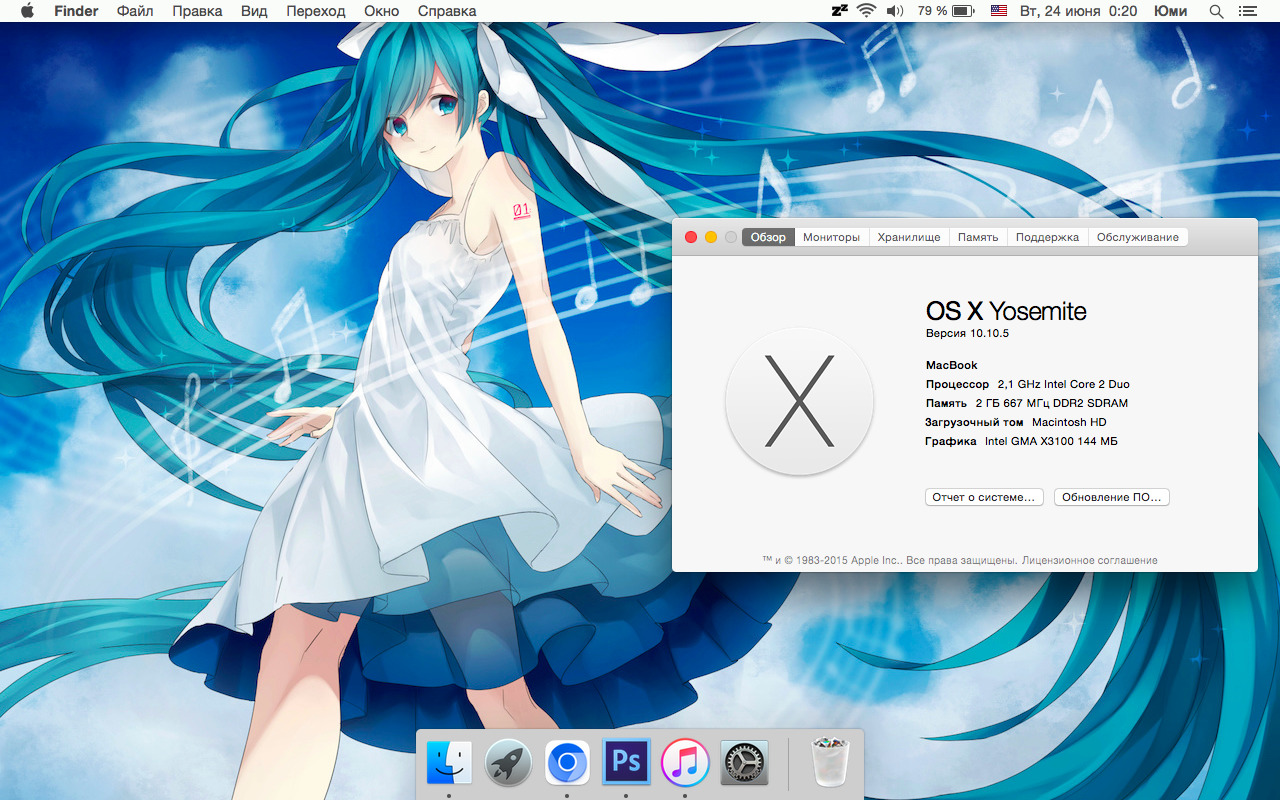The width and height of the screenshot is (1280, 800).
Task: Click the OS X Yosemite title
Action: tap(1006, 311)
